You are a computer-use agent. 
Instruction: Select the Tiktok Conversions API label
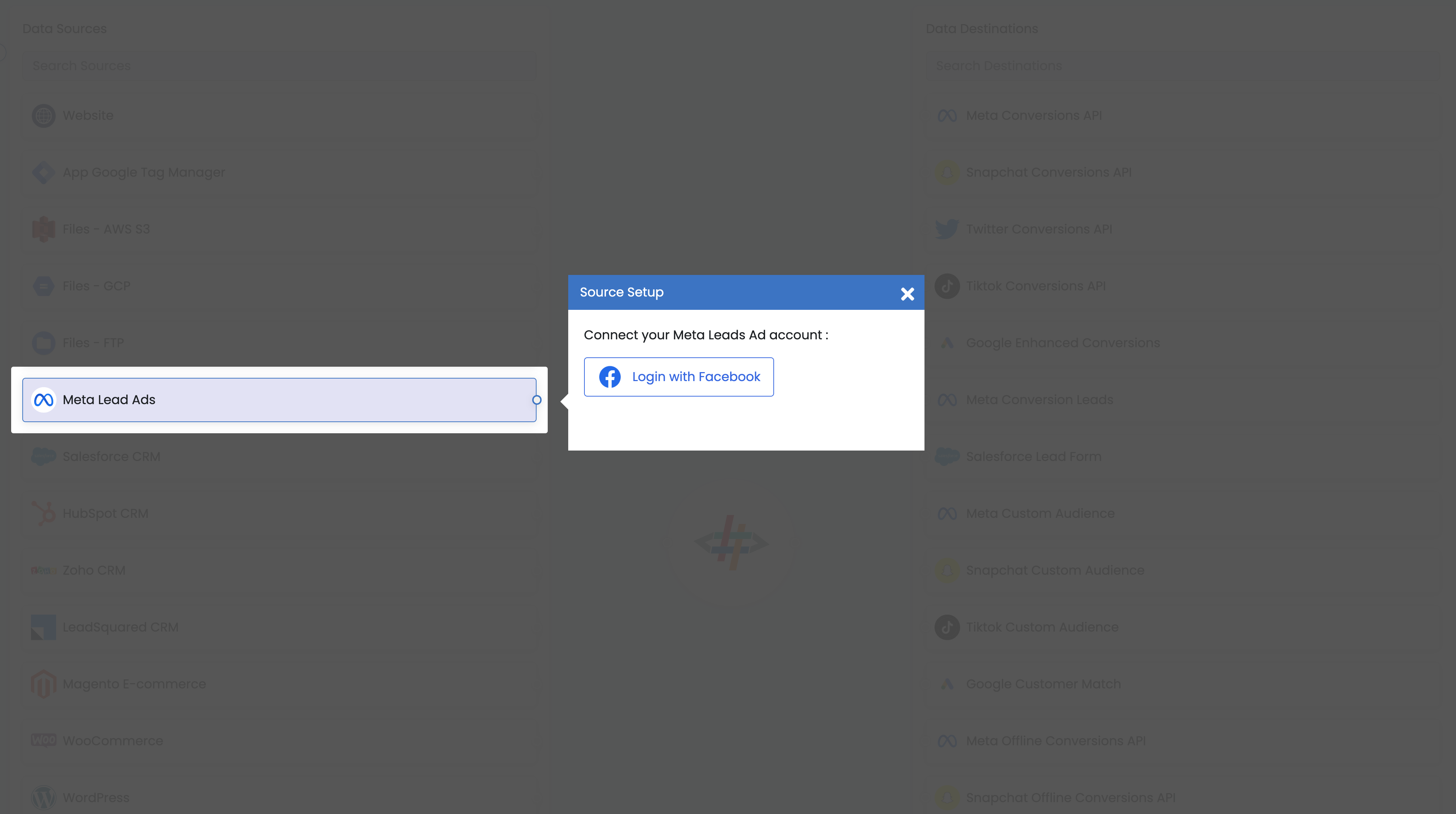(1035, 286)
